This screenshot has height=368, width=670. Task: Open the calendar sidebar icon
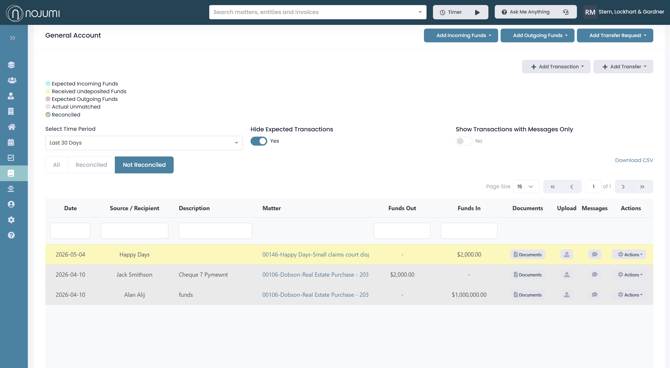11,142
